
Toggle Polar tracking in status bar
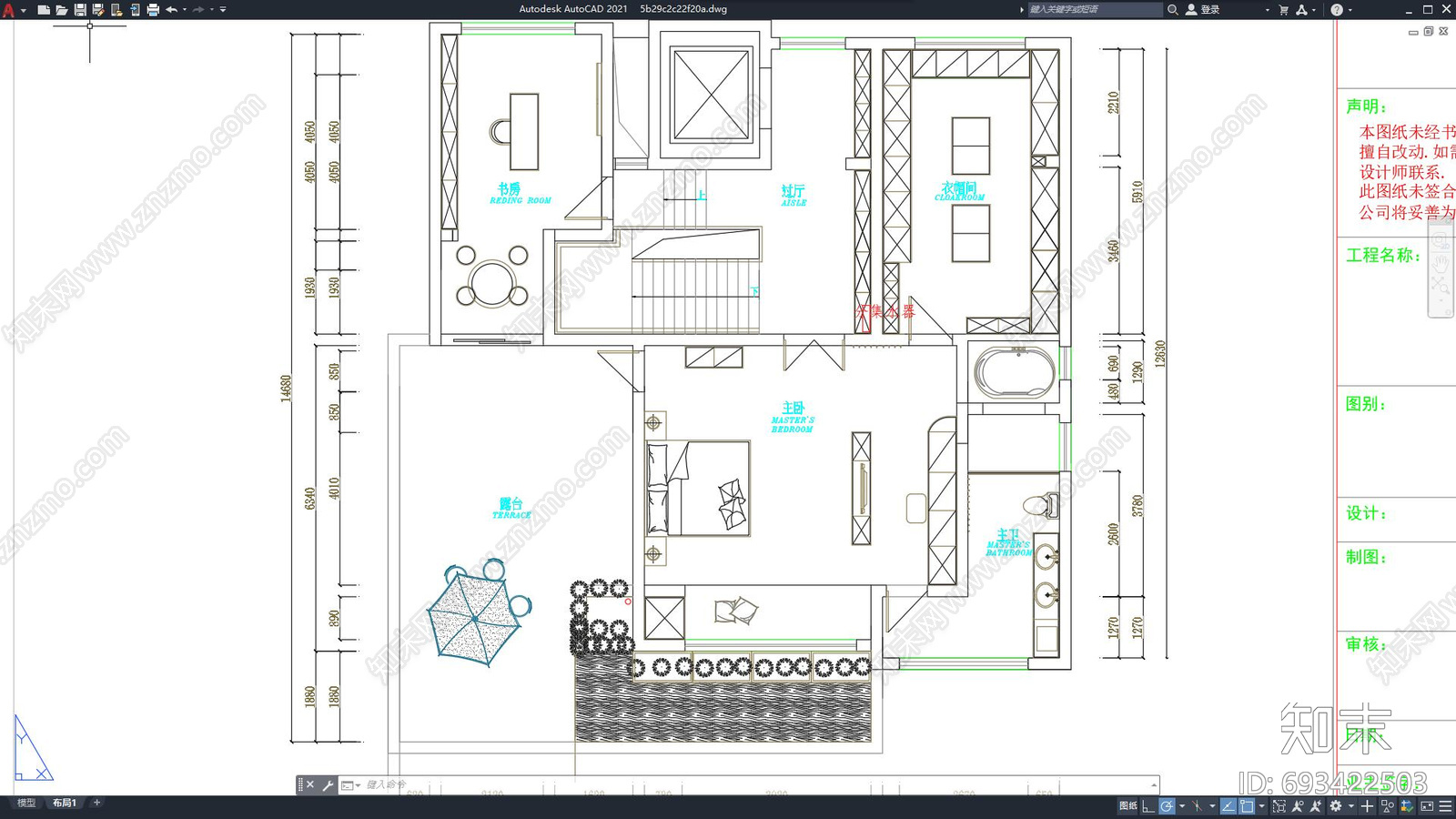[x=1167, y=806]
